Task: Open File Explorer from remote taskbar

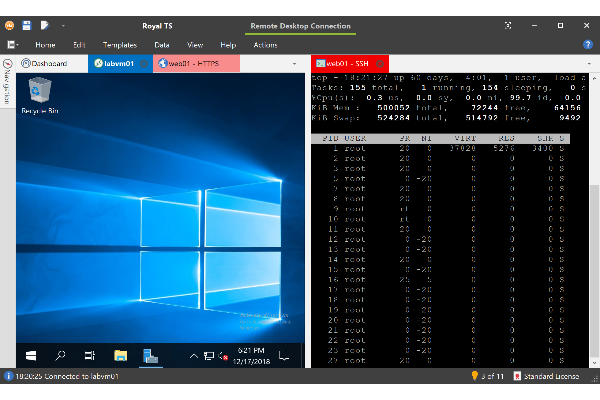Action: pyautogui.click(x=120, y=355)
